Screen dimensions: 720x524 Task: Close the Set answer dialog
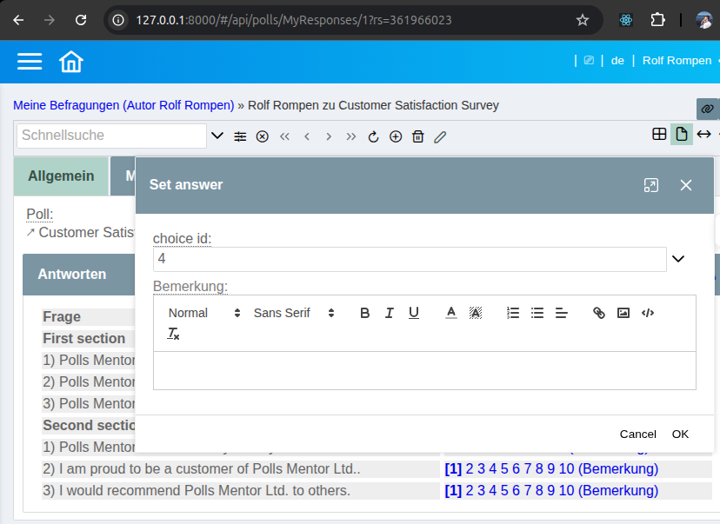coord(686,185)
